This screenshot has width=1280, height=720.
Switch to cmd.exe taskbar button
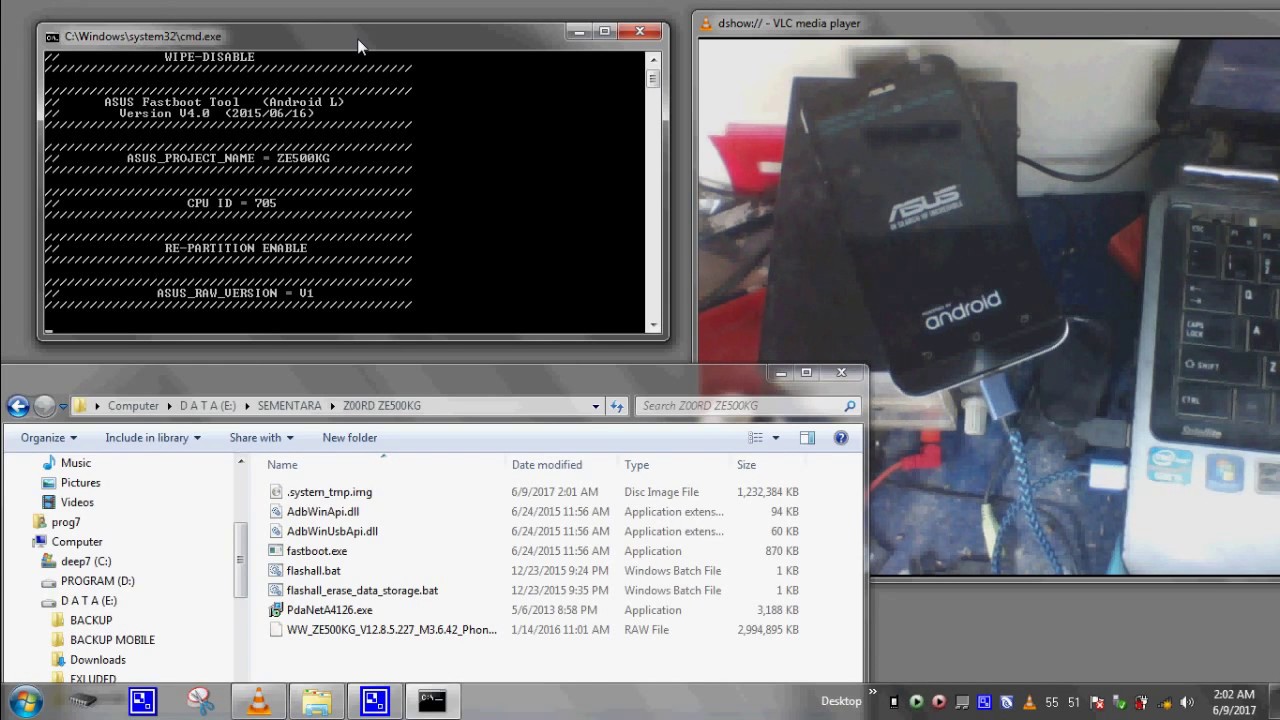click(432, 701)
